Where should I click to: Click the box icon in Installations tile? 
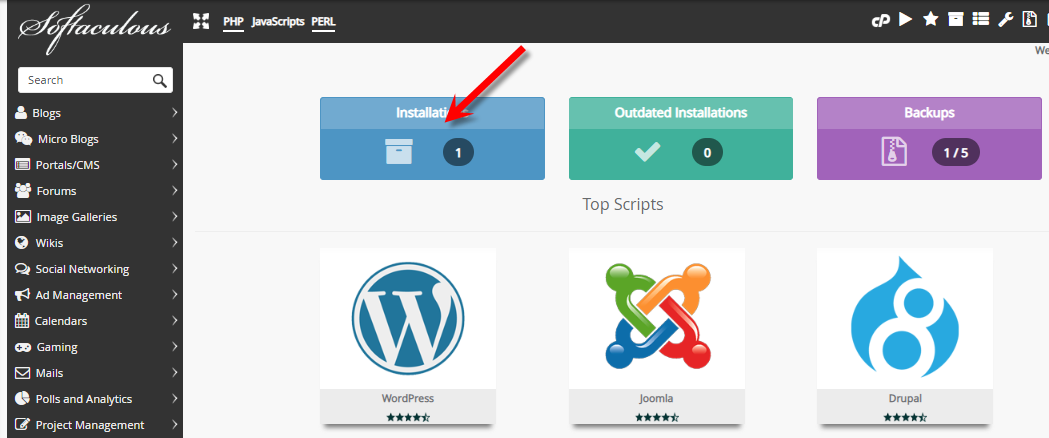(x=399, y=152)
